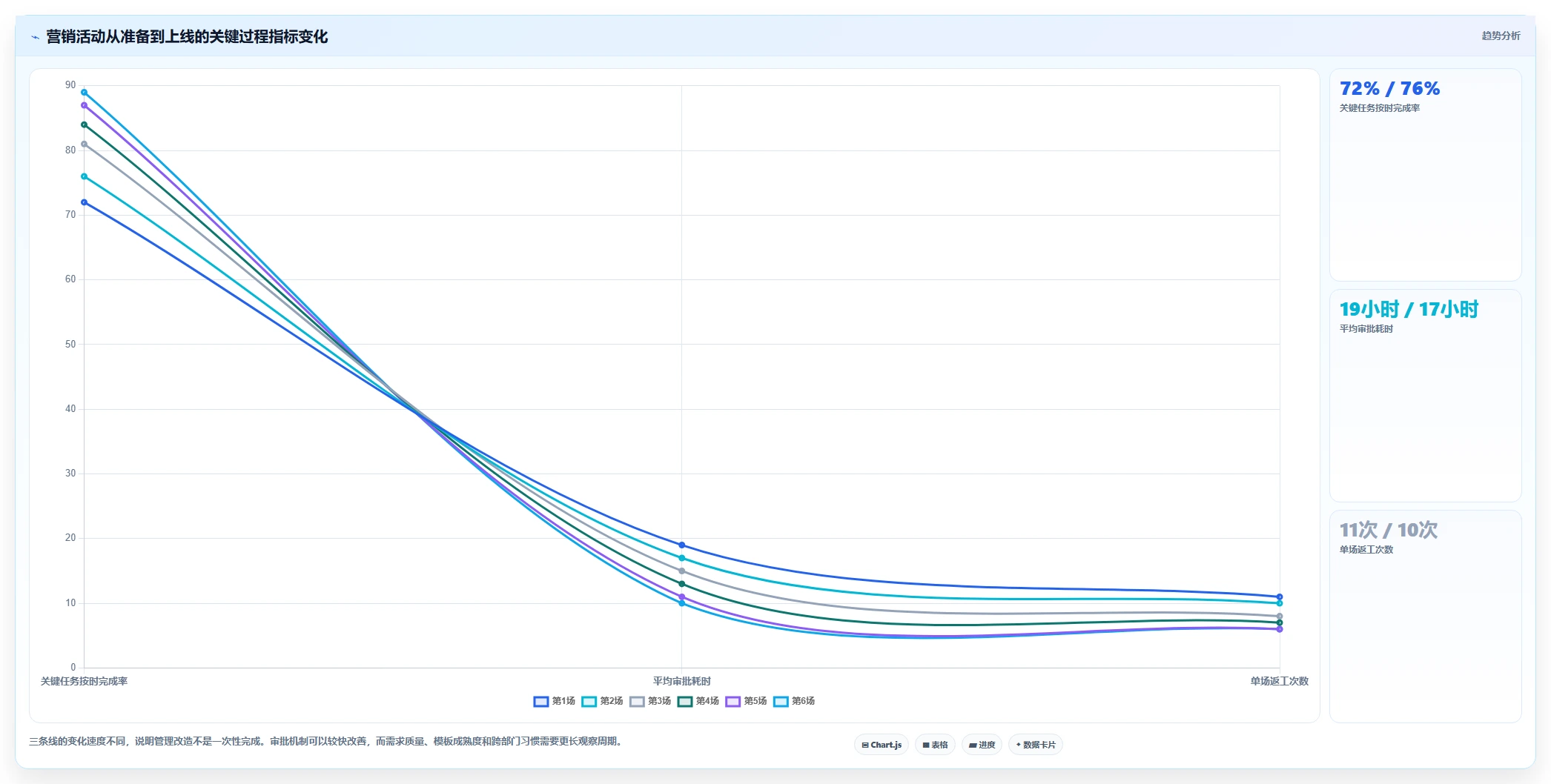Click the 平均审批耗时 x-axis label
The height and width of the screenshot is (784, 1551).
(682, 681)
